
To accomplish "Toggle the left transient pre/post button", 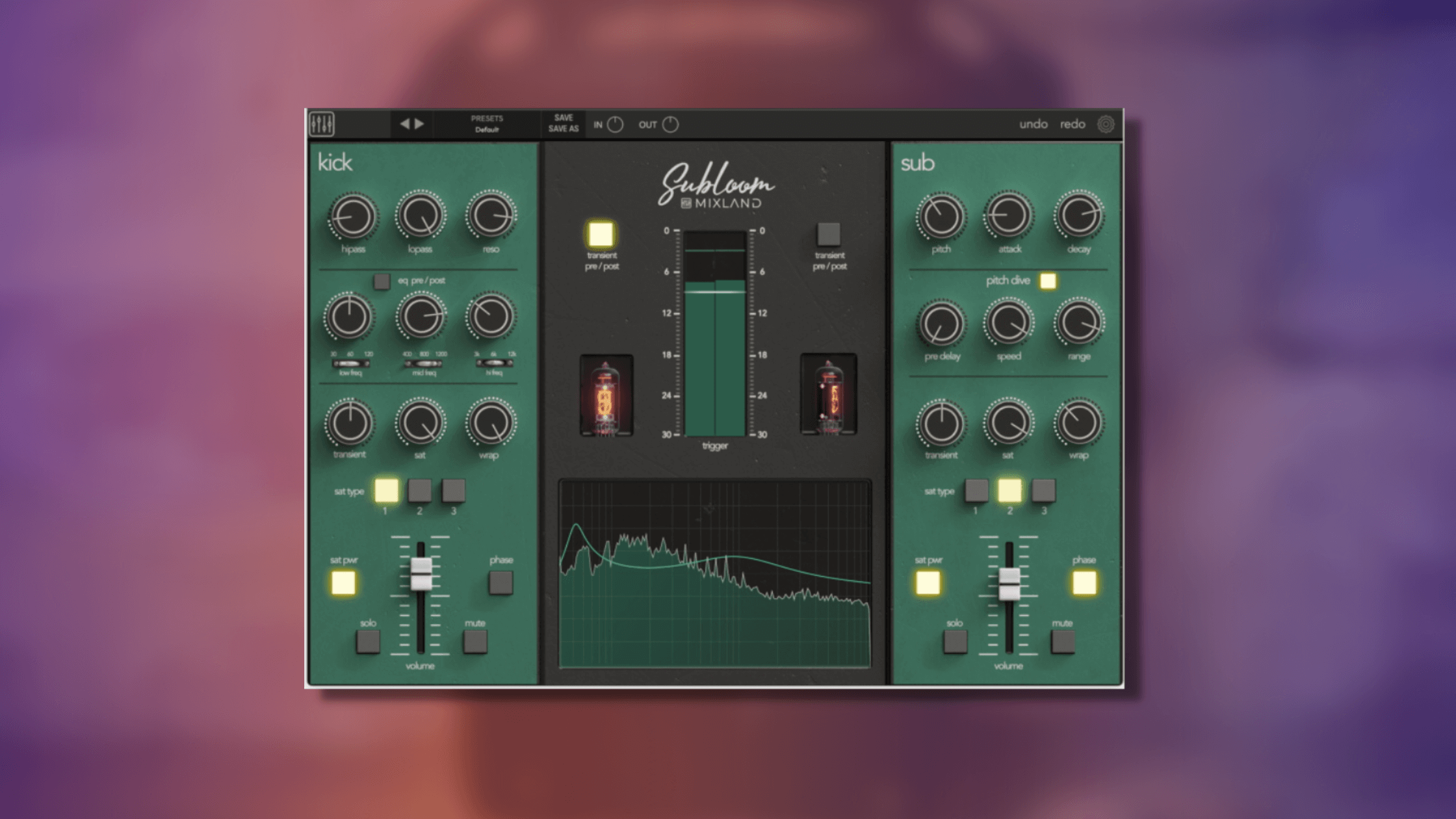I will [x=601, y=234].
